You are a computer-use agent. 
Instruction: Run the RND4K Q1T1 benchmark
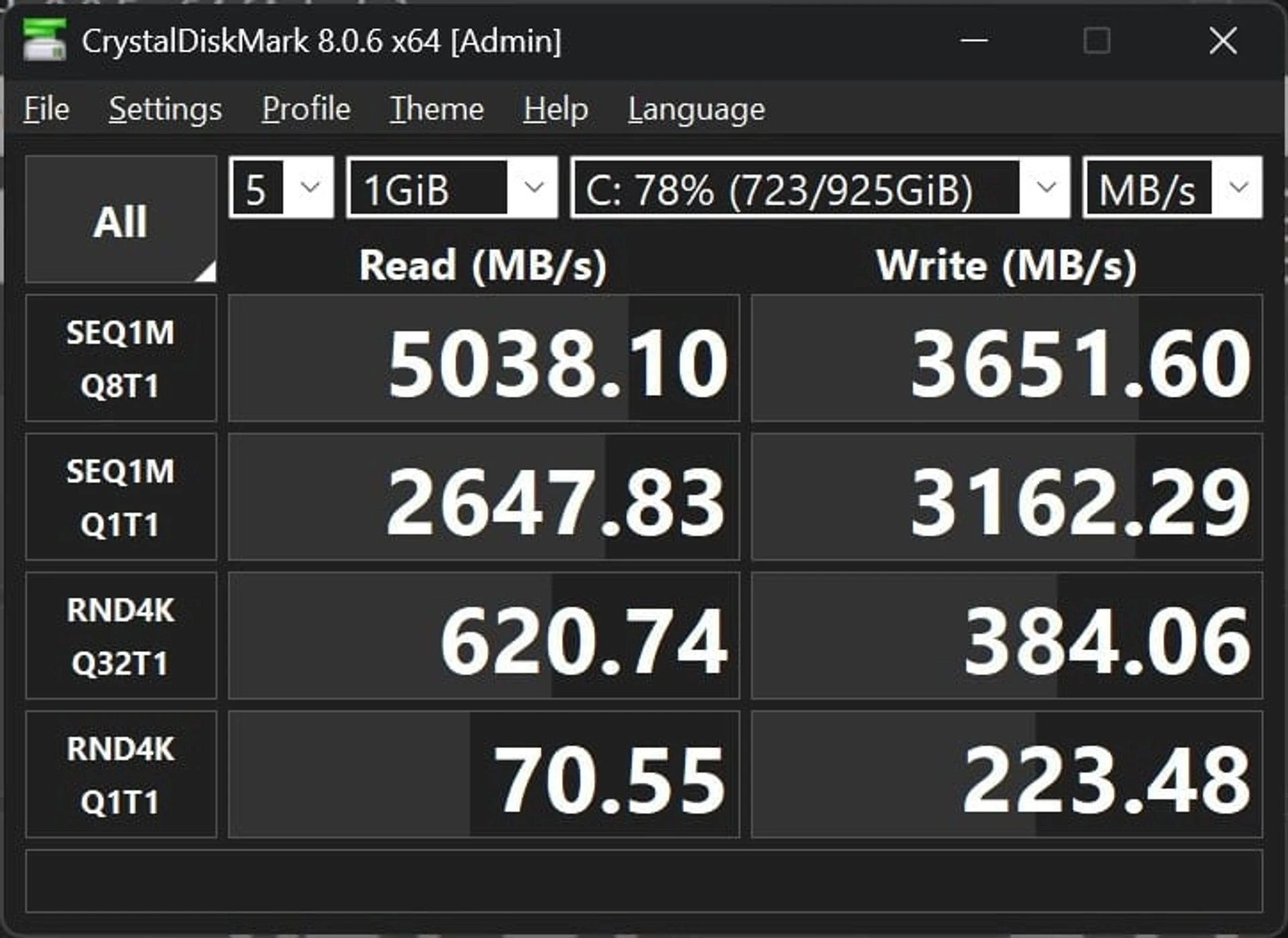(x=121, y=775)
